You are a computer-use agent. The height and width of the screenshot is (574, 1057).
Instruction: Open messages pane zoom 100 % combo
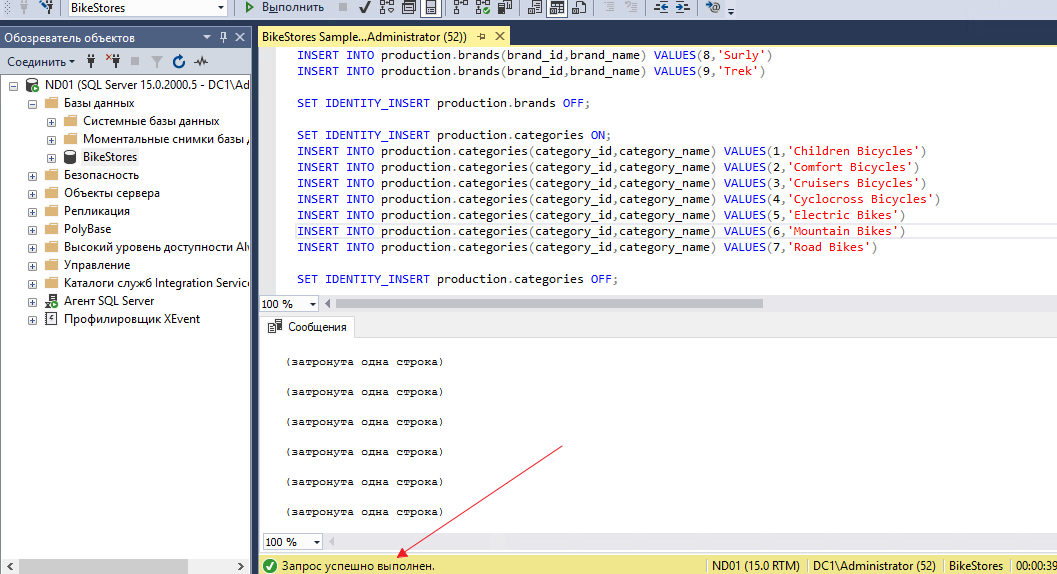click(x=293, y=542)
